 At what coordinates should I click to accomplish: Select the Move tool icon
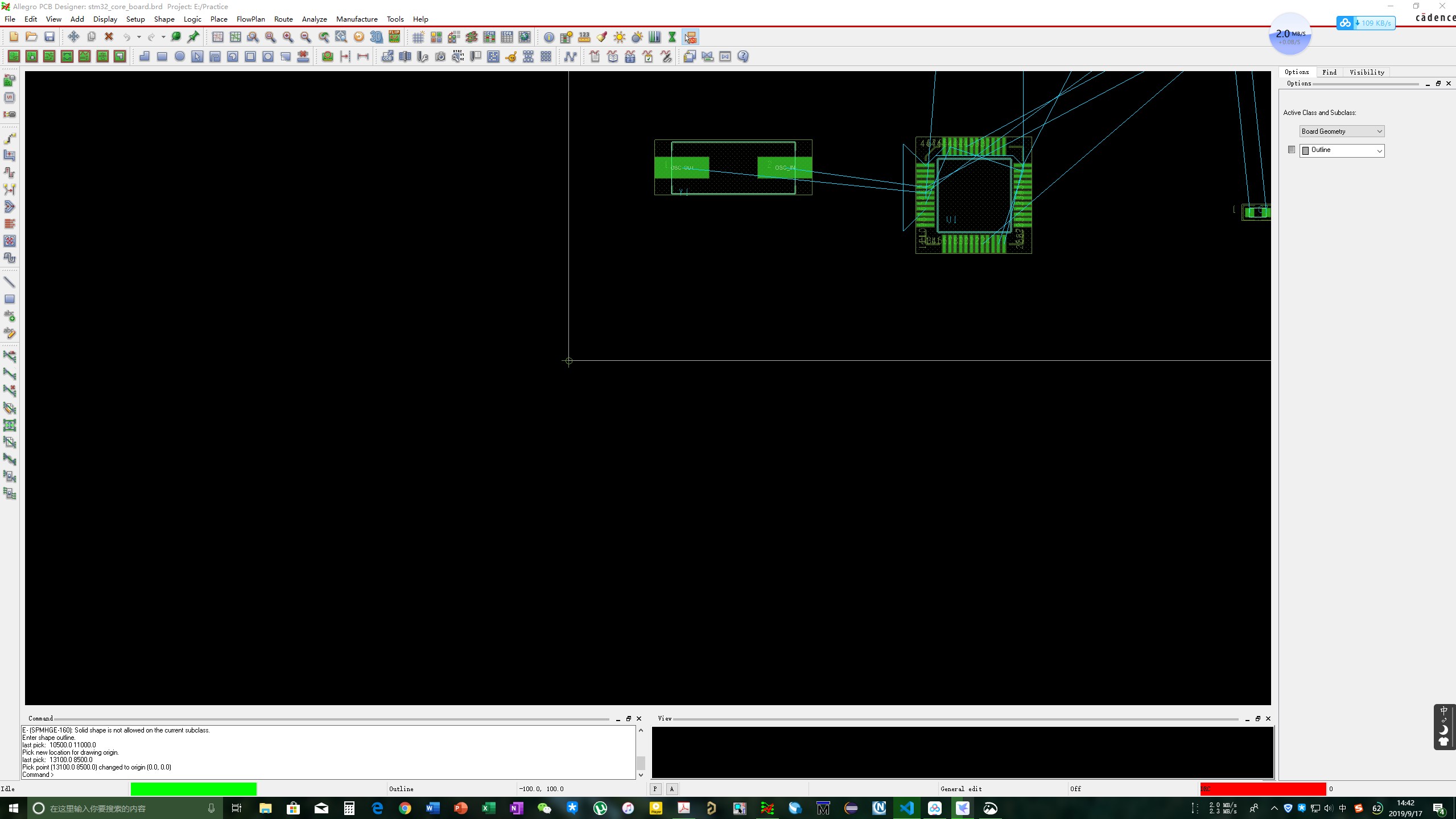pyautogui.click(x=73, y=37)
